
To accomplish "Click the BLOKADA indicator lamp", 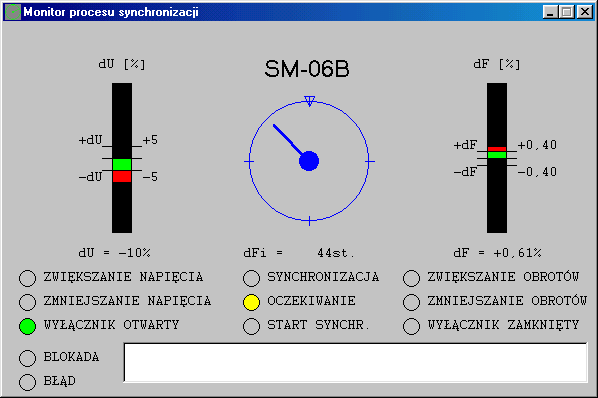I will 27,358.
